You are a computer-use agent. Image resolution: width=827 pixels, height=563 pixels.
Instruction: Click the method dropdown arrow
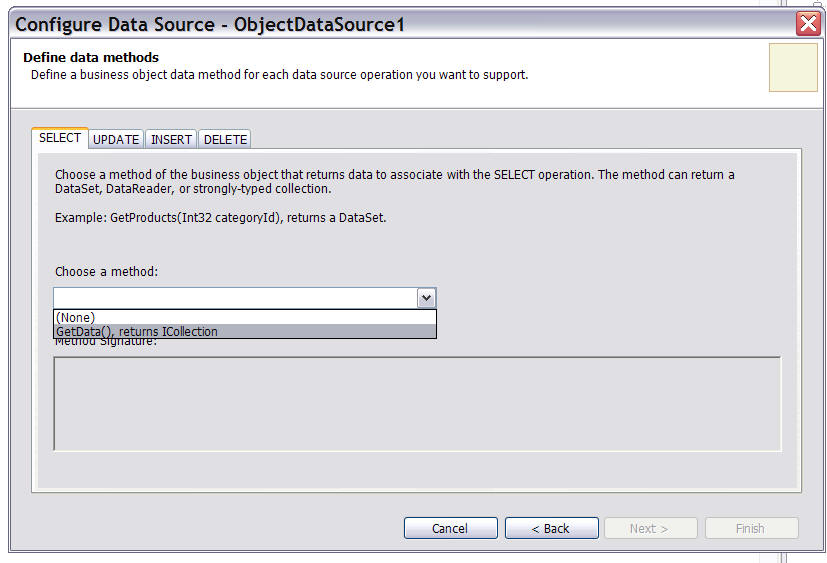point(426,298)
